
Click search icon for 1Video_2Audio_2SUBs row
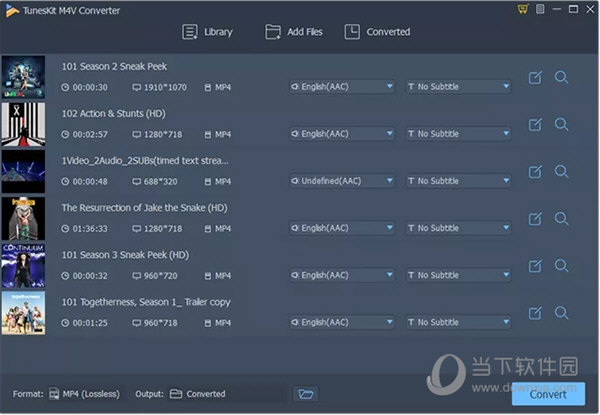(x=561, y=171)
